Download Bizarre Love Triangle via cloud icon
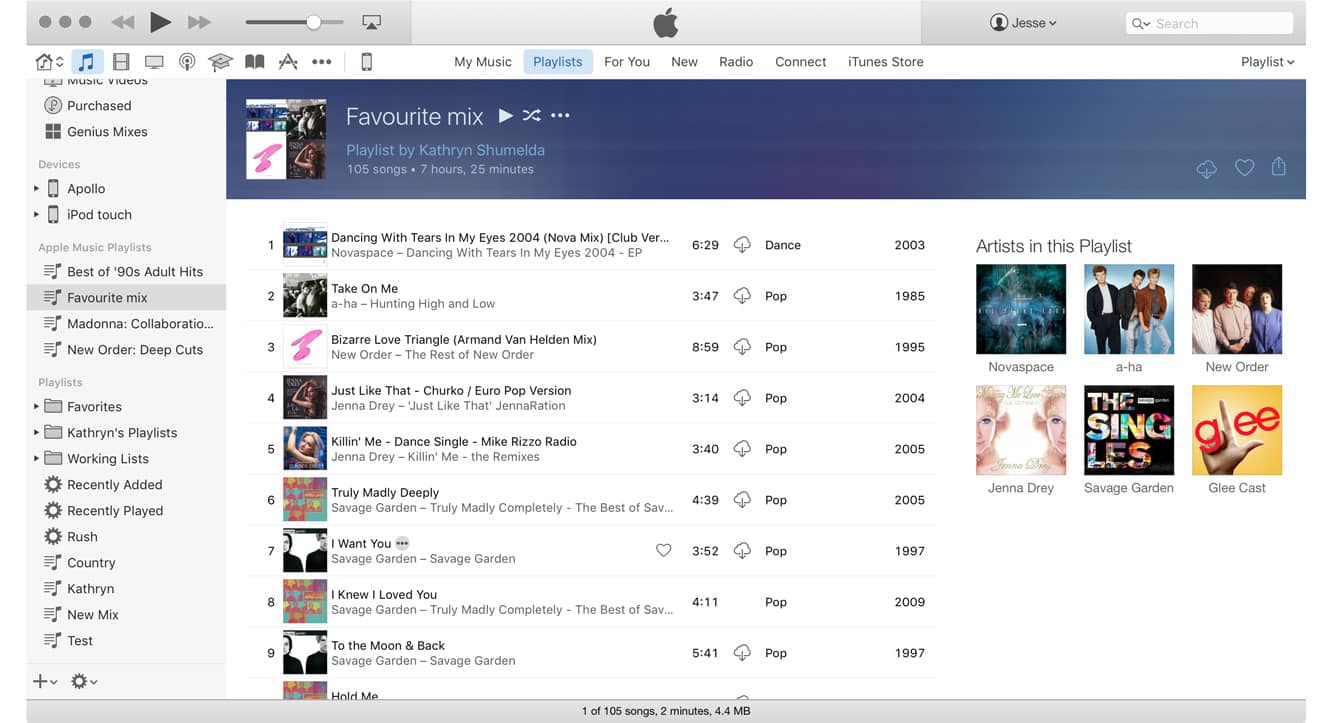Viewport: 1332px width, 723px height. (742, 347)
